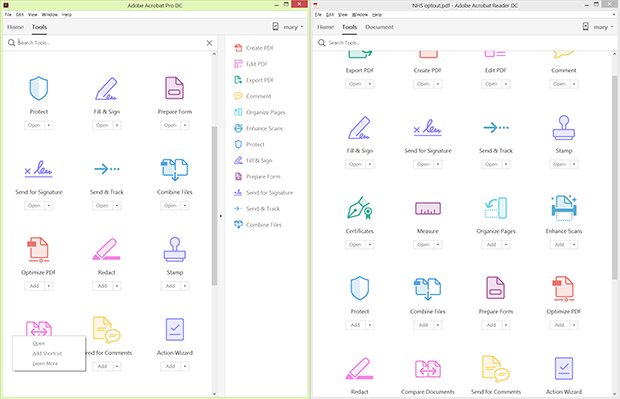Select Export PDF in the shortcuts pane
Image resolution: width=620 pixels, height=399 pixels.
254,80
